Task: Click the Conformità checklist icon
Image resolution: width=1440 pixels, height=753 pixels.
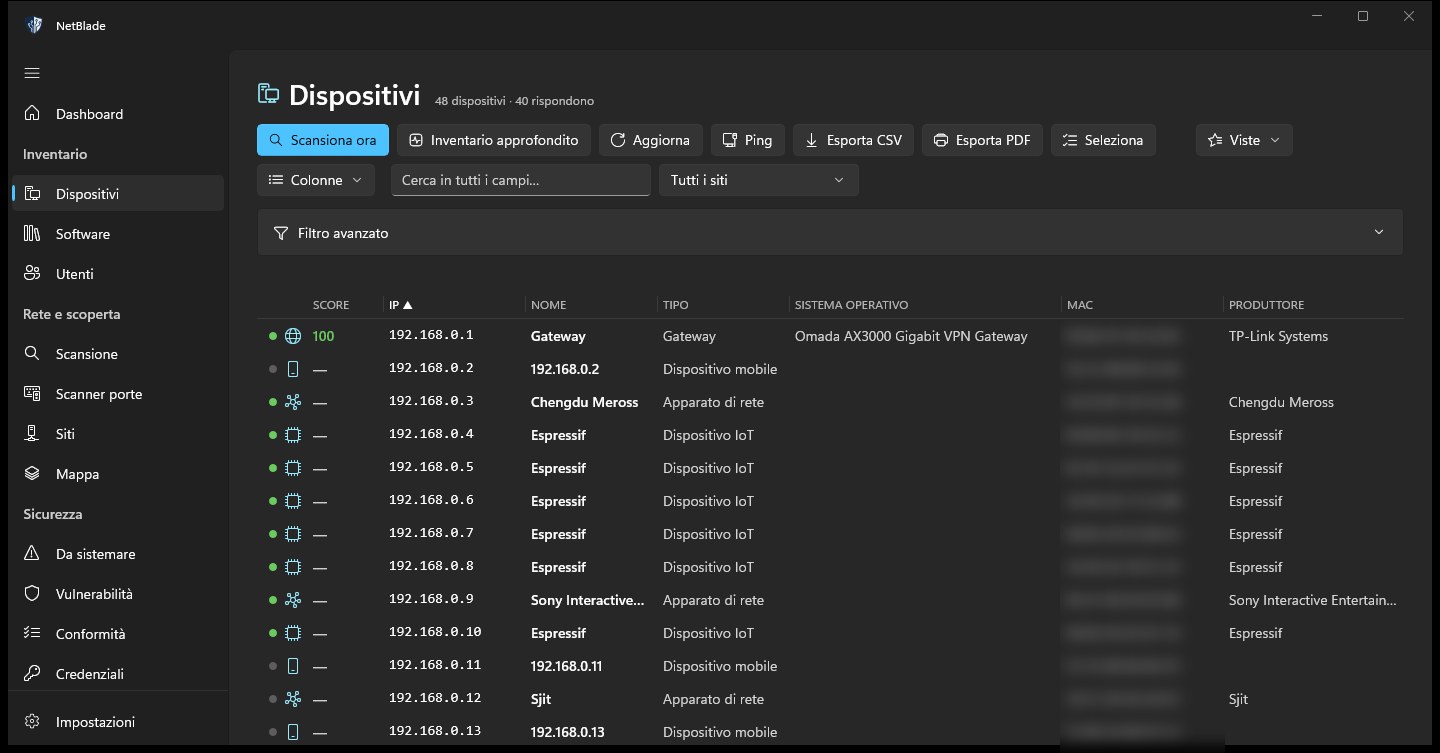Action: tap(33, 634)
